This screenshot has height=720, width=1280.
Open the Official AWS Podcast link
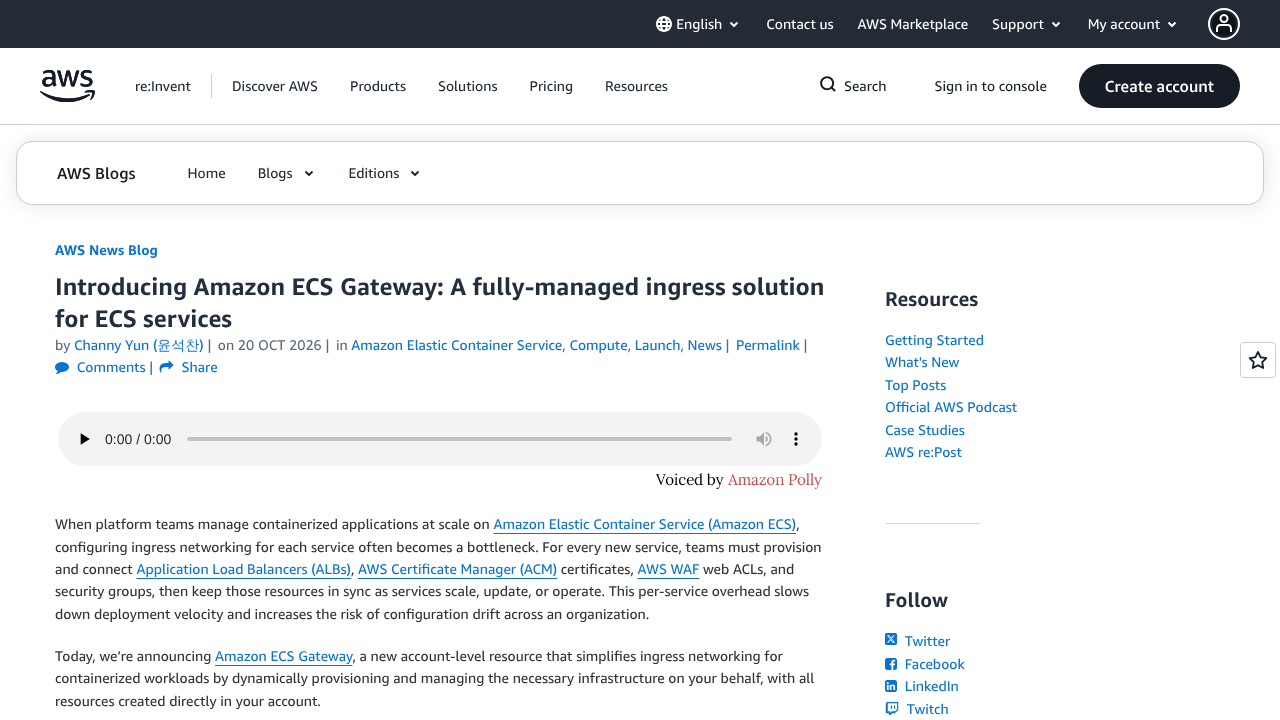click(x=951, y=407)
